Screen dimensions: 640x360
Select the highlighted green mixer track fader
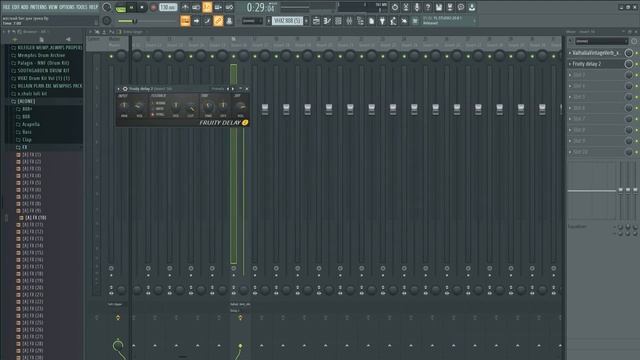coord(233,163)
